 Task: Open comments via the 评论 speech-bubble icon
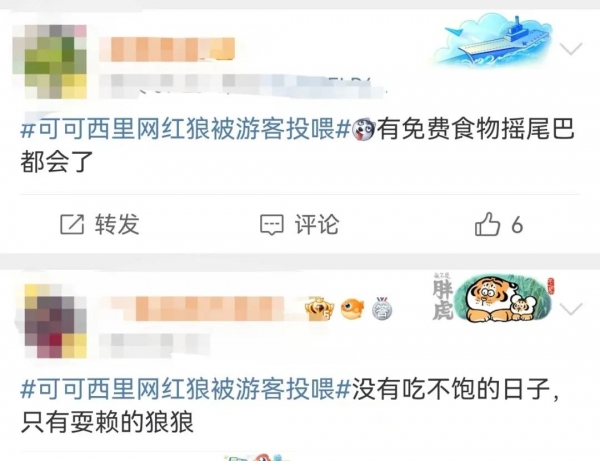(x=272, y=225)
